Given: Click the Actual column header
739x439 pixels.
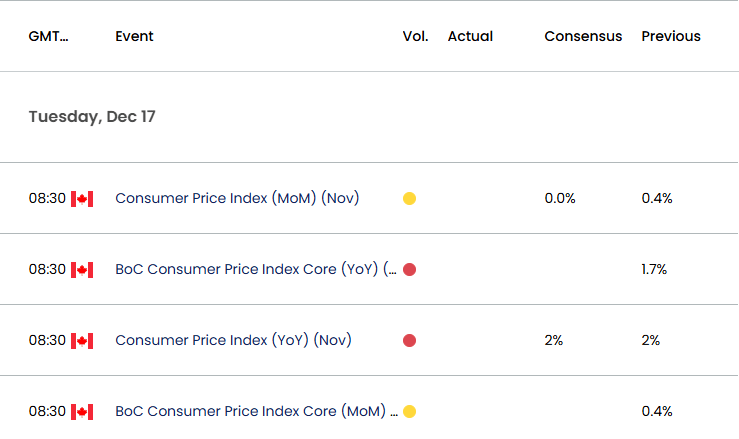Looking at the screenshot, I should point(470,36).
